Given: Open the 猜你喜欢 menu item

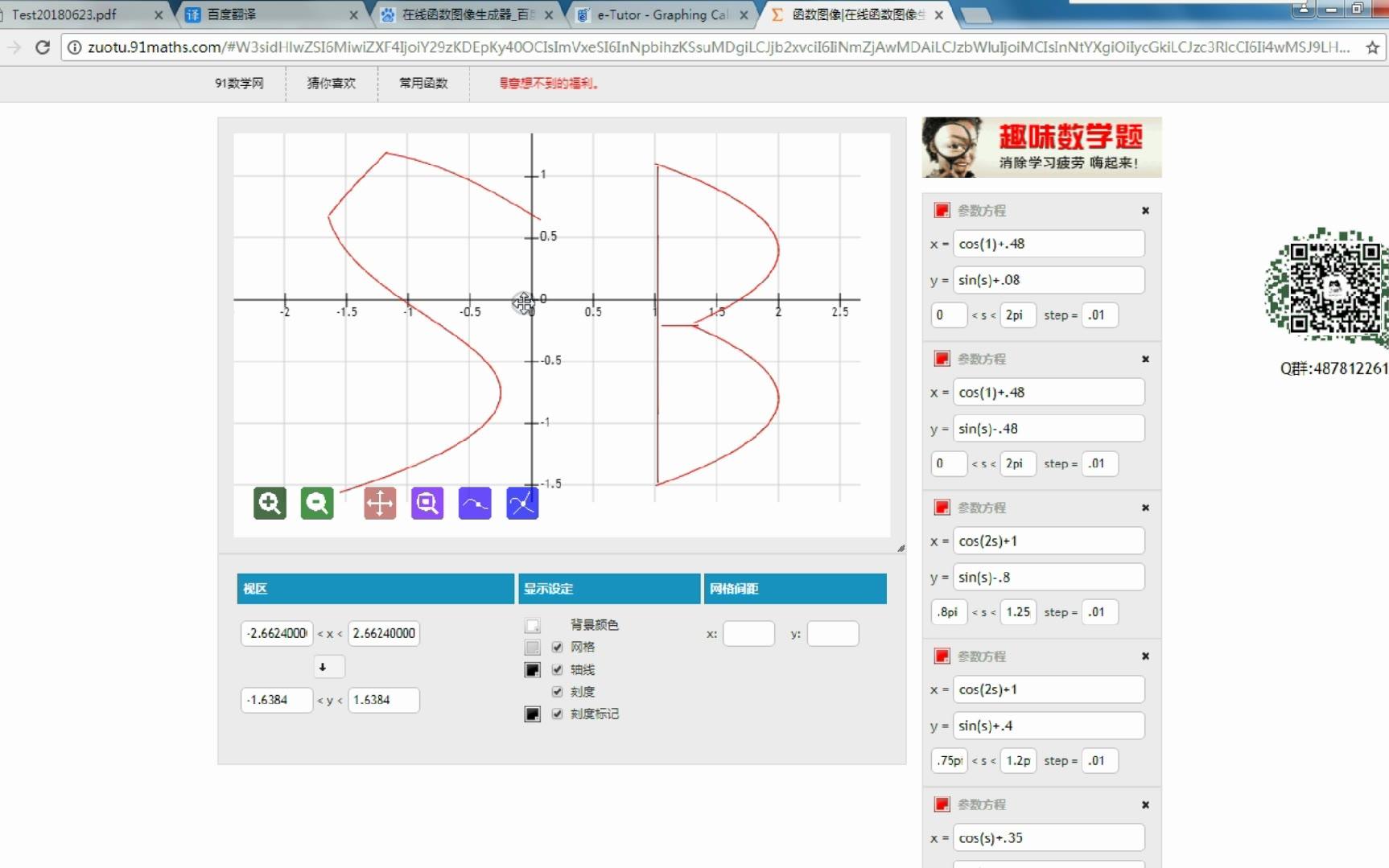Looking at the screenshot, I should [x=332, y=83].
